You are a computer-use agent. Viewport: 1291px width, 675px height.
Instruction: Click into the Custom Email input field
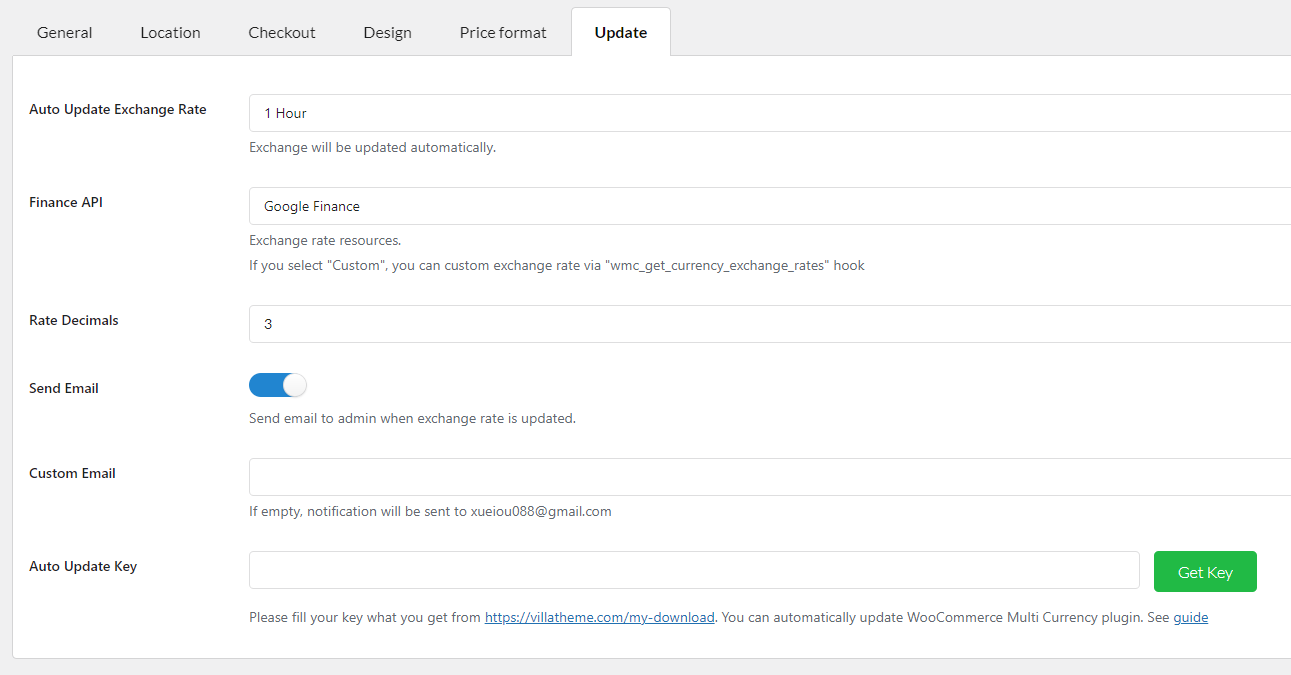click(x=769, y=477)
